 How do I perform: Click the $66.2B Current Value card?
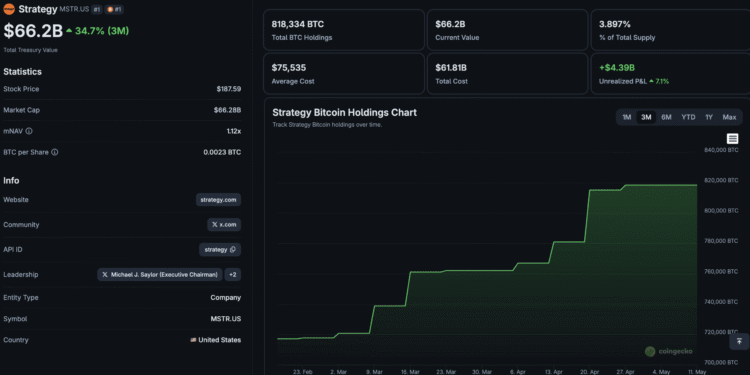507,30
